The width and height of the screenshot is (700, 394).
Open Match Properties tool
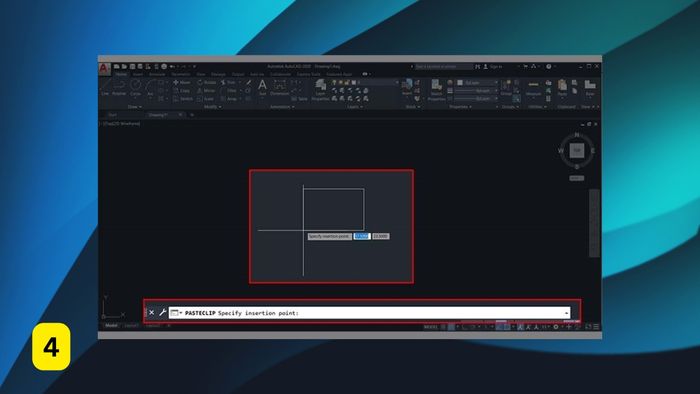coord(437,90)
